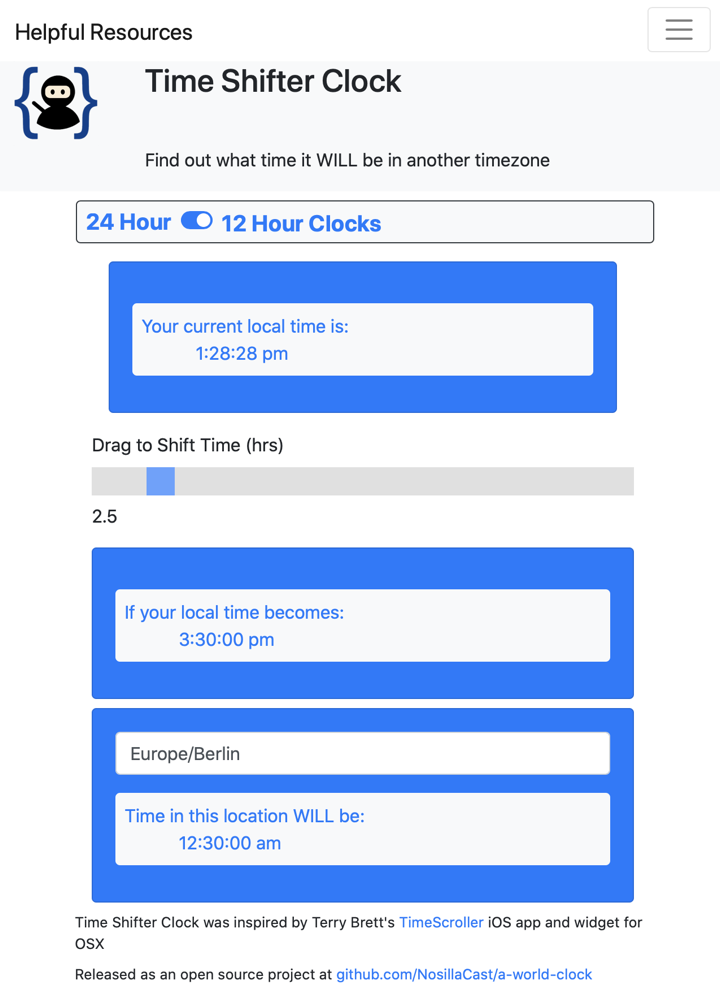This screenshot has width=720, height=1000.
Task: Click the "Time in this location WILL be:" label
Action: (x=244, y=816)
